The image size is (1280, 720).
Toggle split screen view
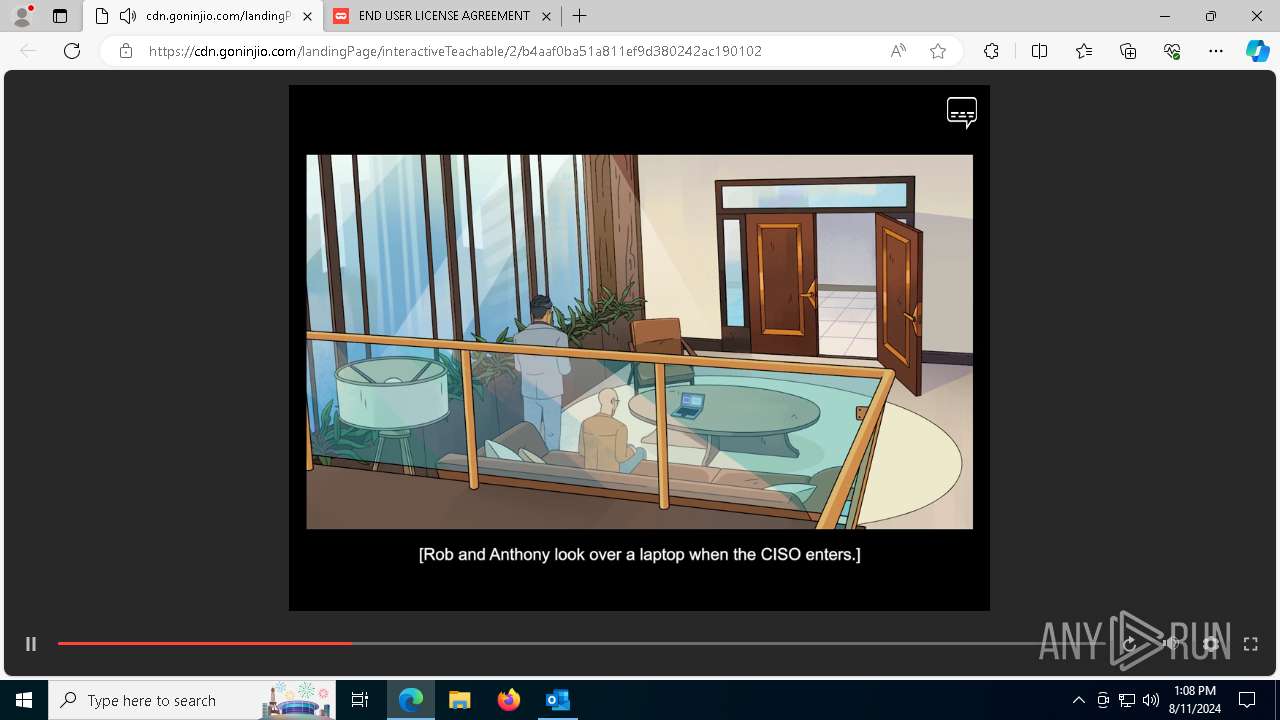(1039, 51)
